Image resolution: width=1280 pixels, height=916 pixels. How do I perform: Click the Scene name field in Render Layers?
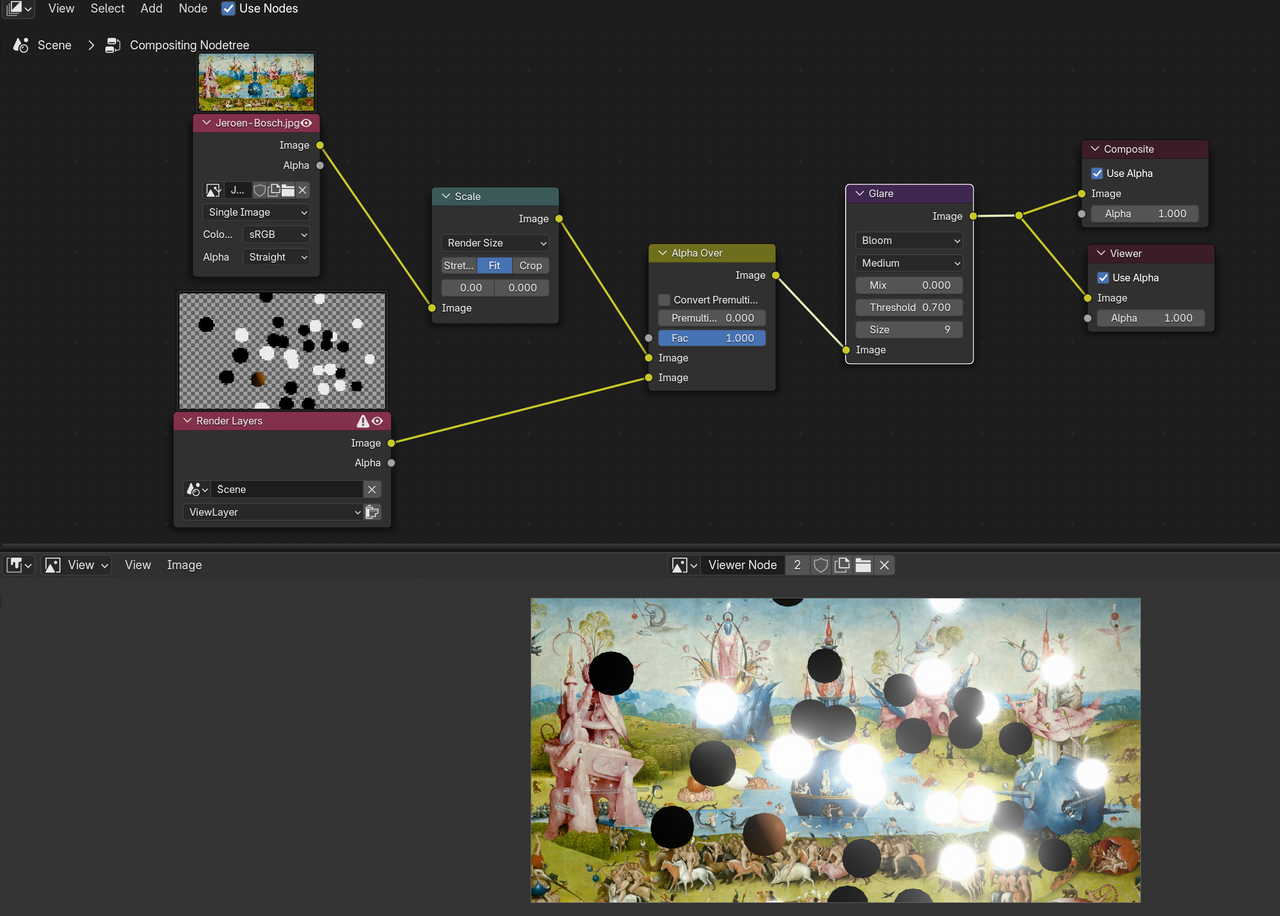(x=286, y=489)
